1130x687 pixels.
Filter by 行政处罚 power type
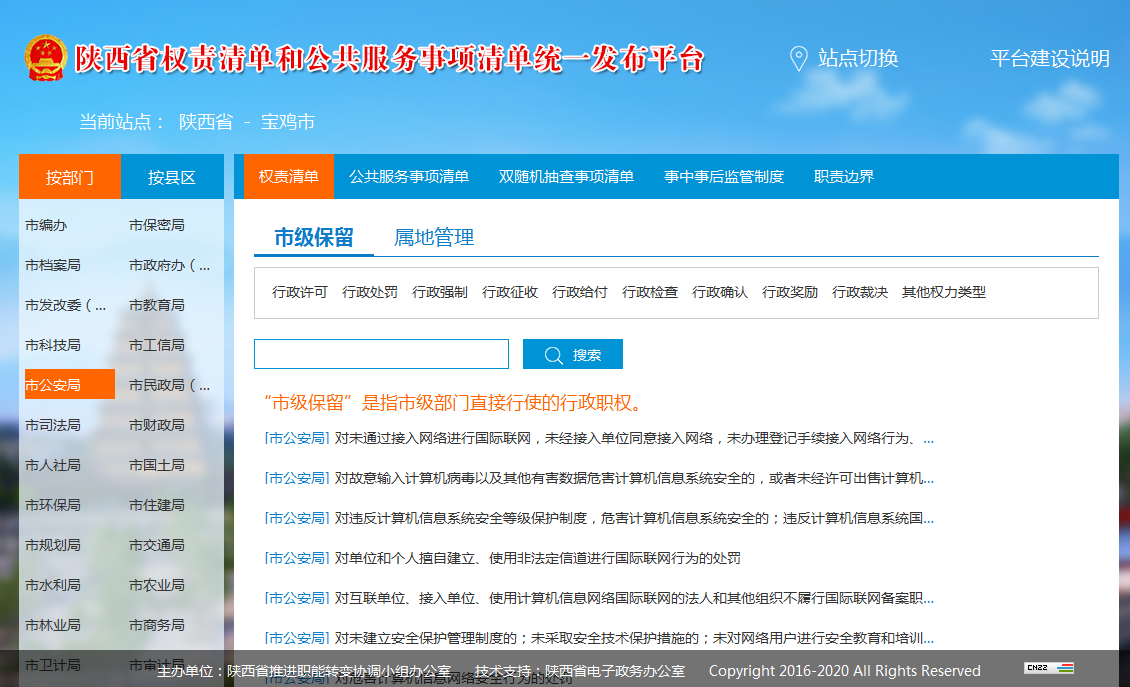(370, 293)
